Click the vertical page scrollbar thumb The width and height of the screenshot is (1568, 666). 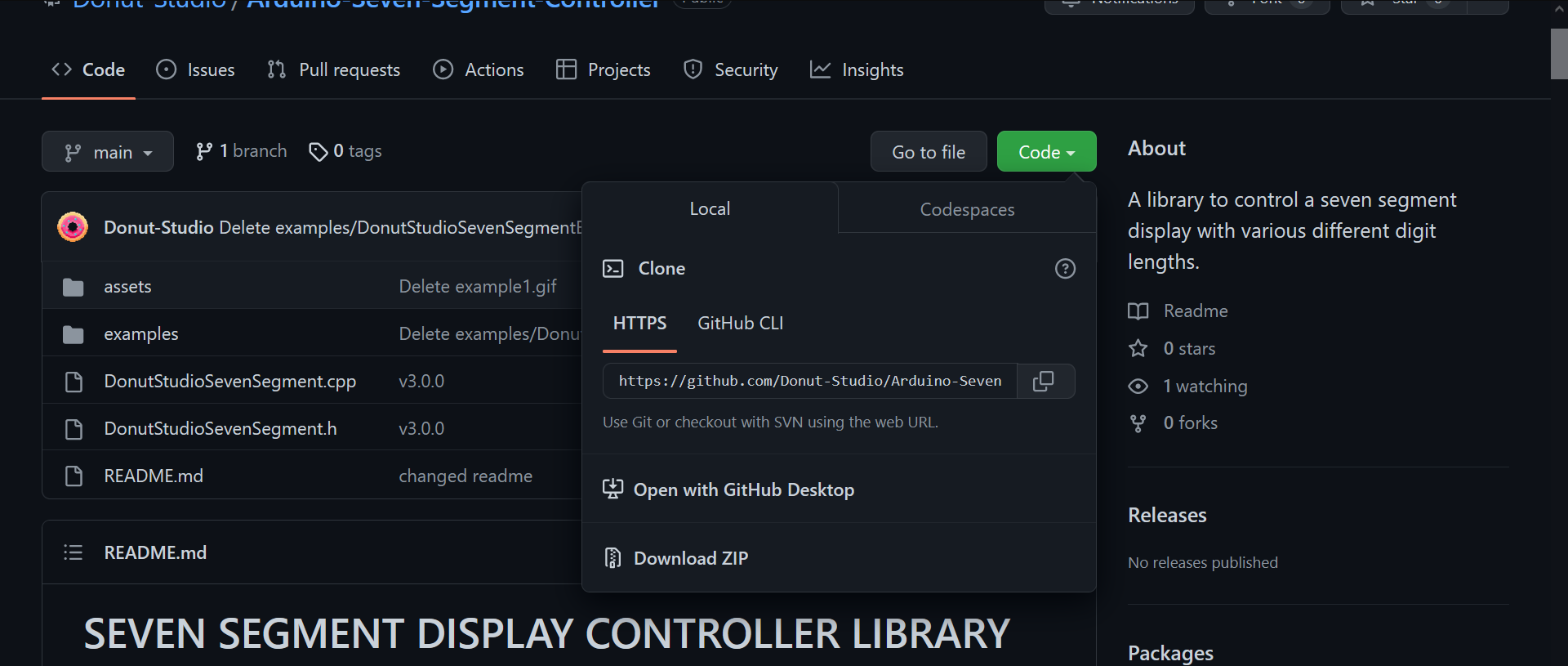click(1559, 54)
